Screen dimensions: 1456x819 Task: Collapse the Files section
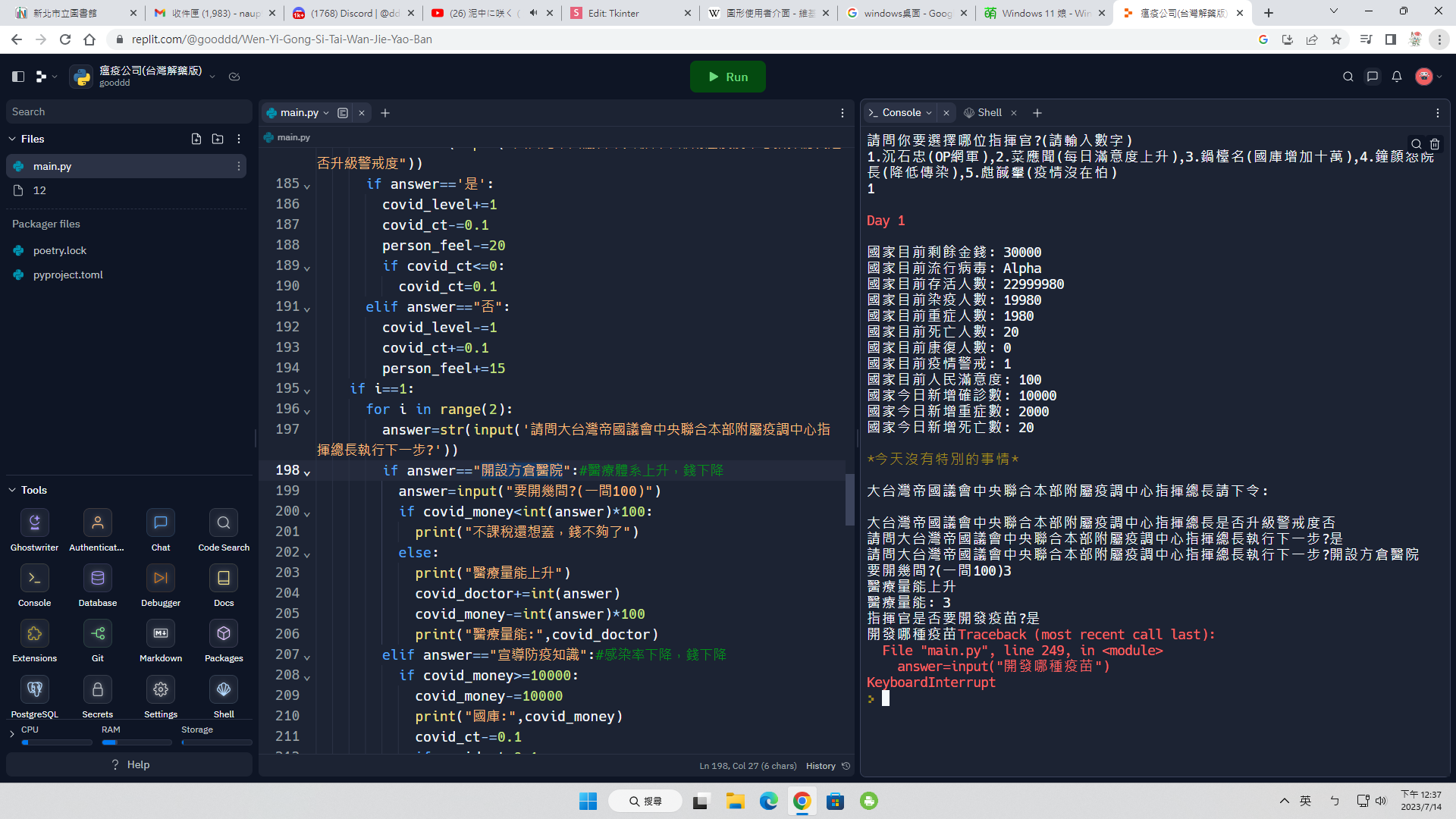tap(12, 139)
